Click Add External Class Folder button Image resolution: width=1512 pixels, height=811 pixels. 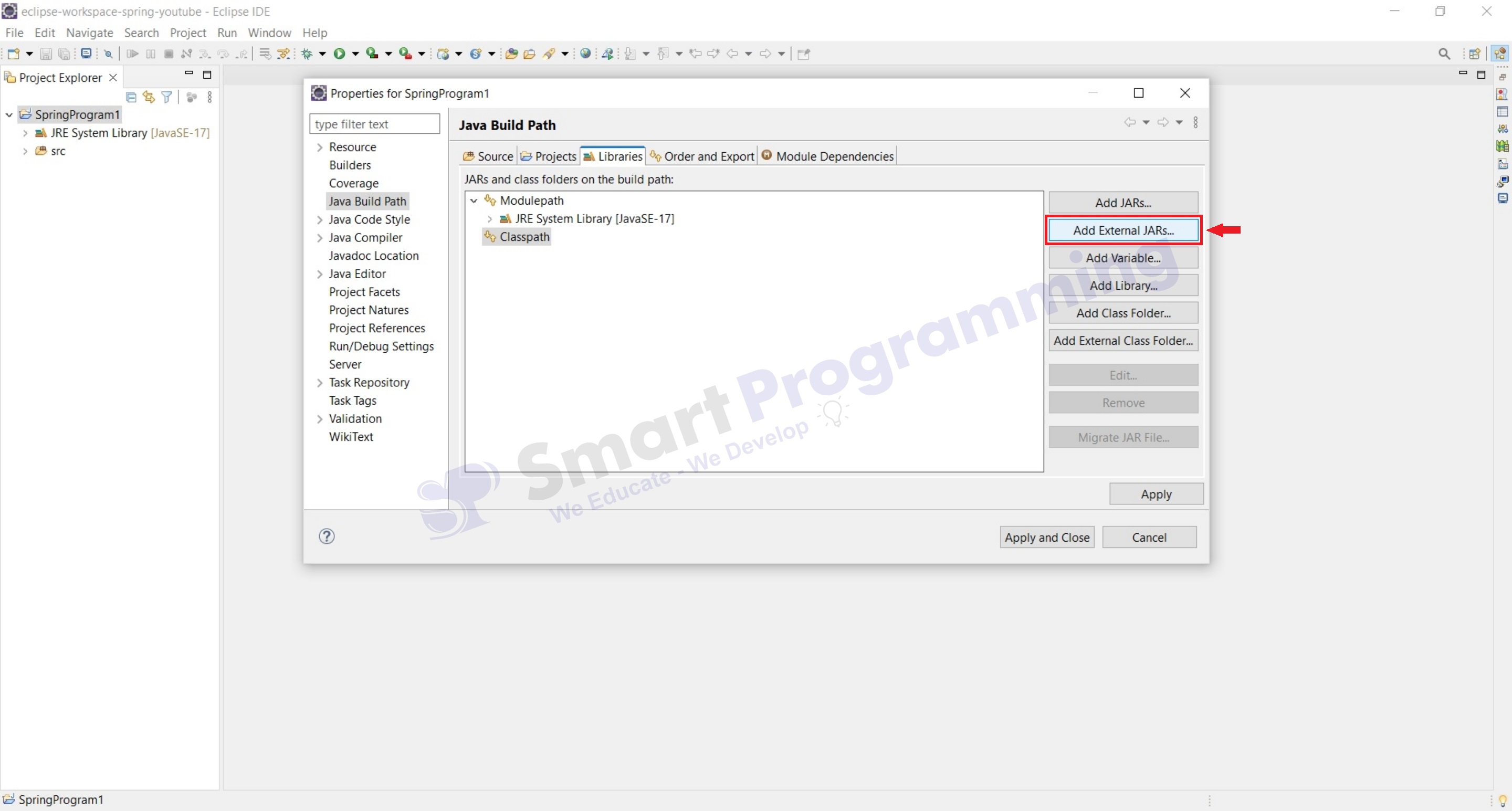click(1123, 340)
